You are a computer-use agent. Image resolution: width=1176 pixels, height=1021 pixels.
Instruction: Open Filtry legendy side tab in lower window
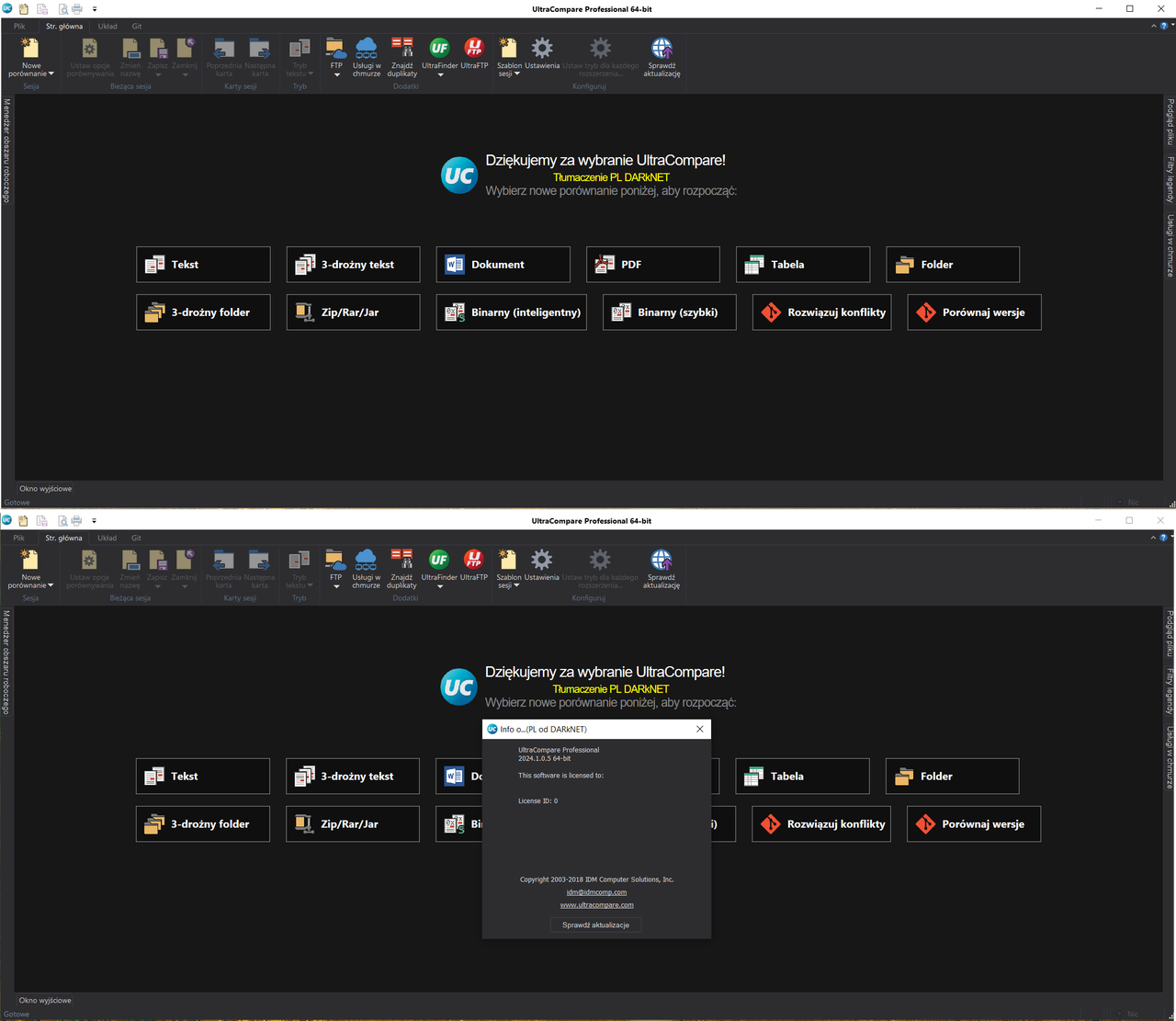click(1170, 691)
